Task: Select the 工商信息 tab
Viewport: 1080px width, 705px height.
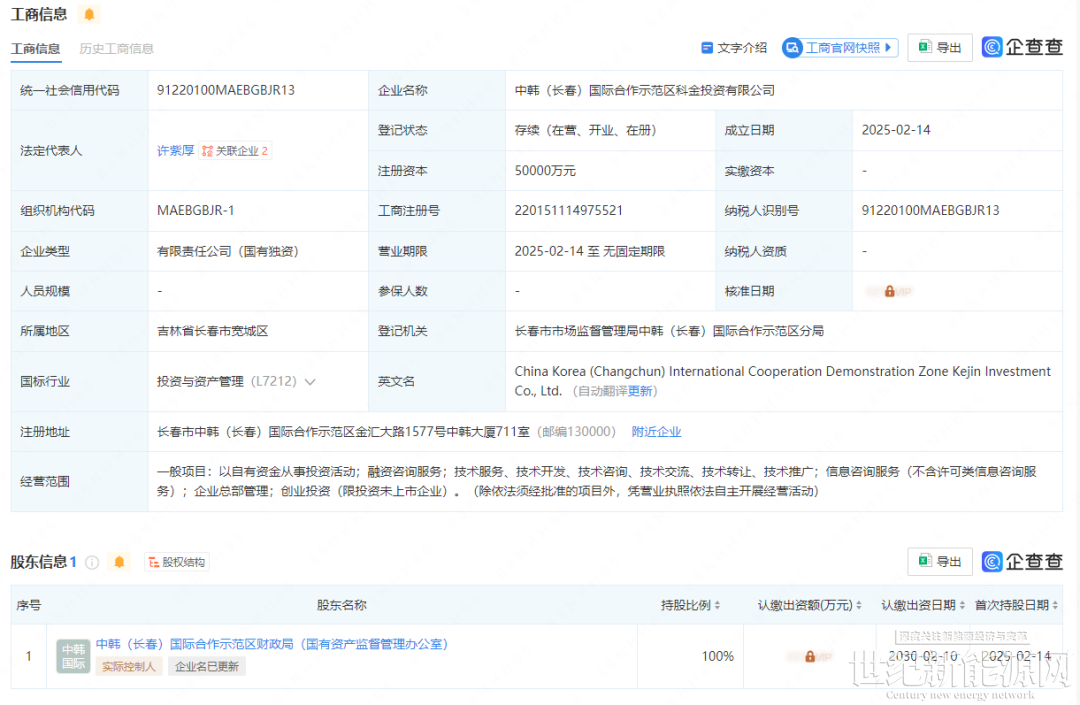Action: click(x=35, y=48)
